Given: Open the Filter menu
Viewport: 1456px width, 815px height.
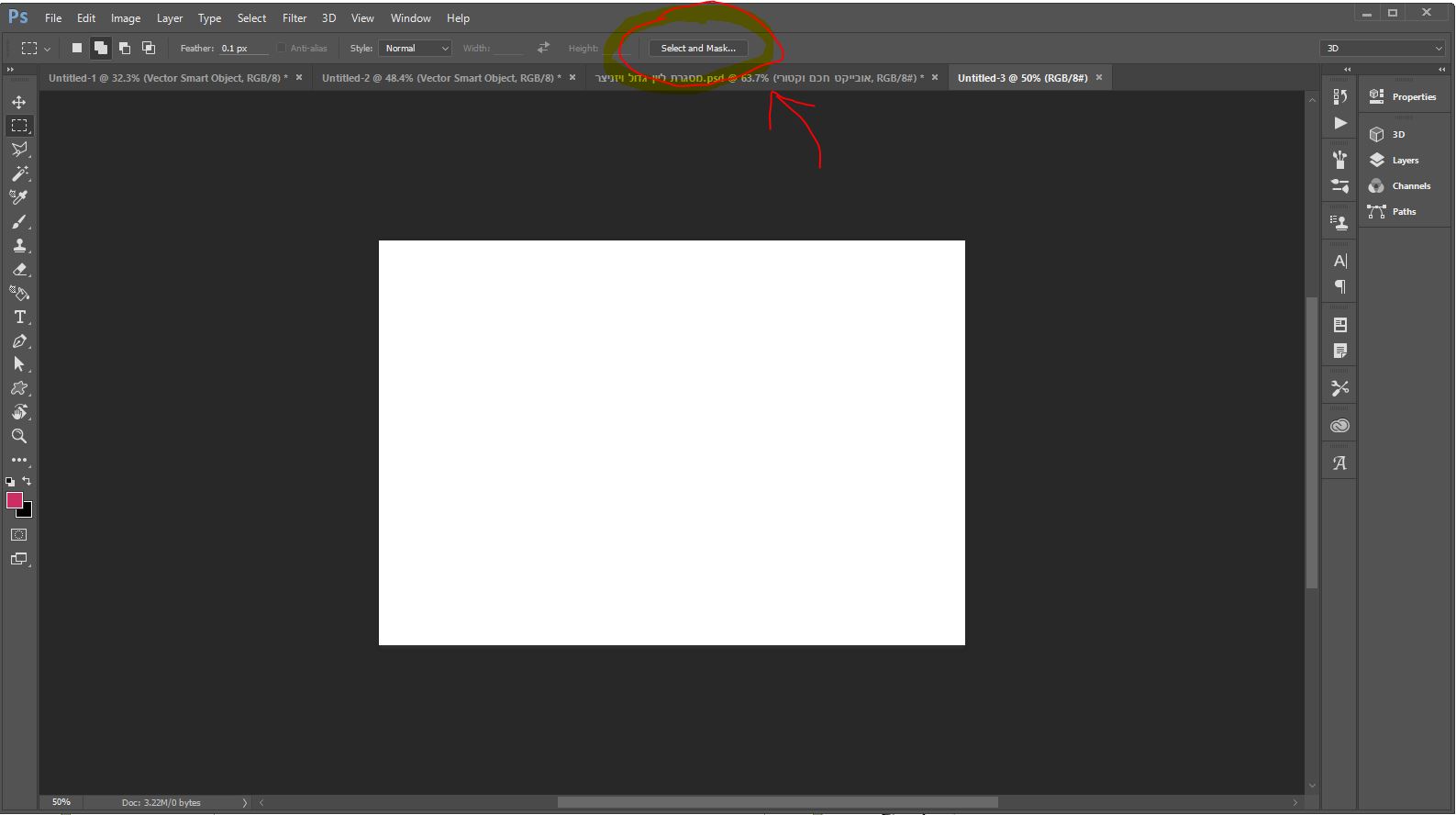Looking at the screenshot, I should pos(295,18).
